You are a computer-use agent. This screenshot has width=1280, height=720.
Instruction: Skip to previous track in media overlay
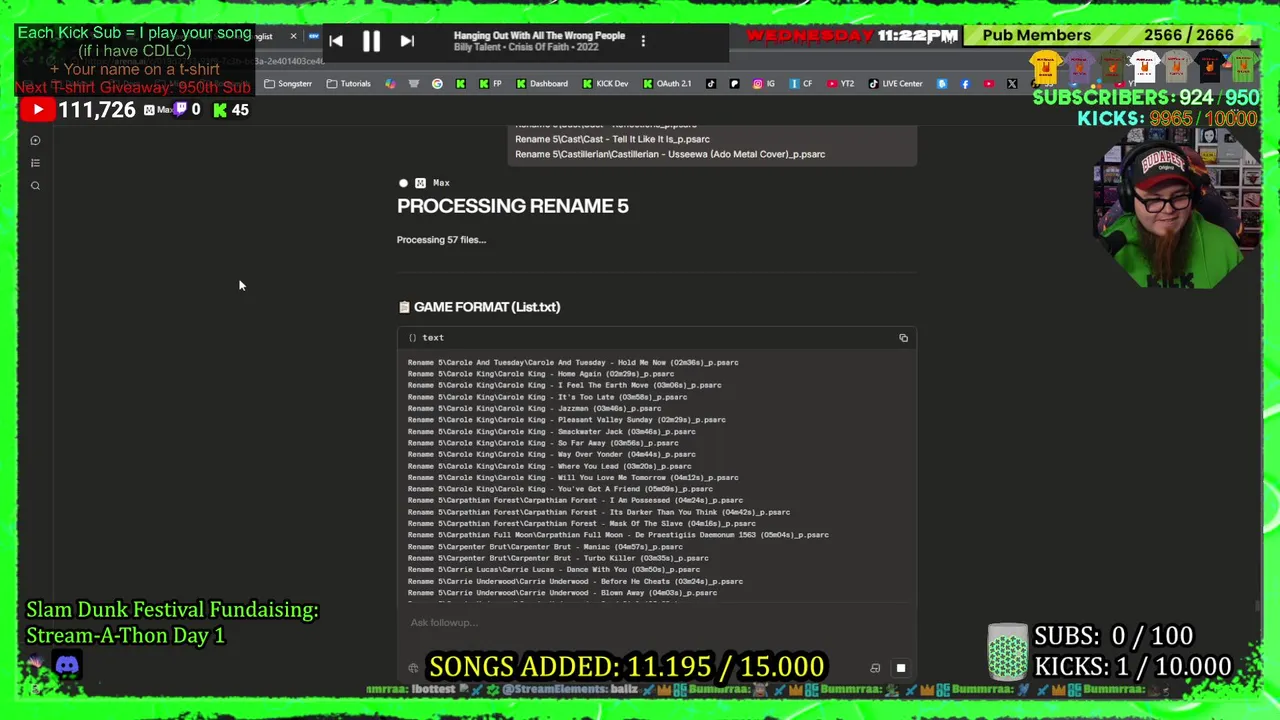tap(336, 41)
